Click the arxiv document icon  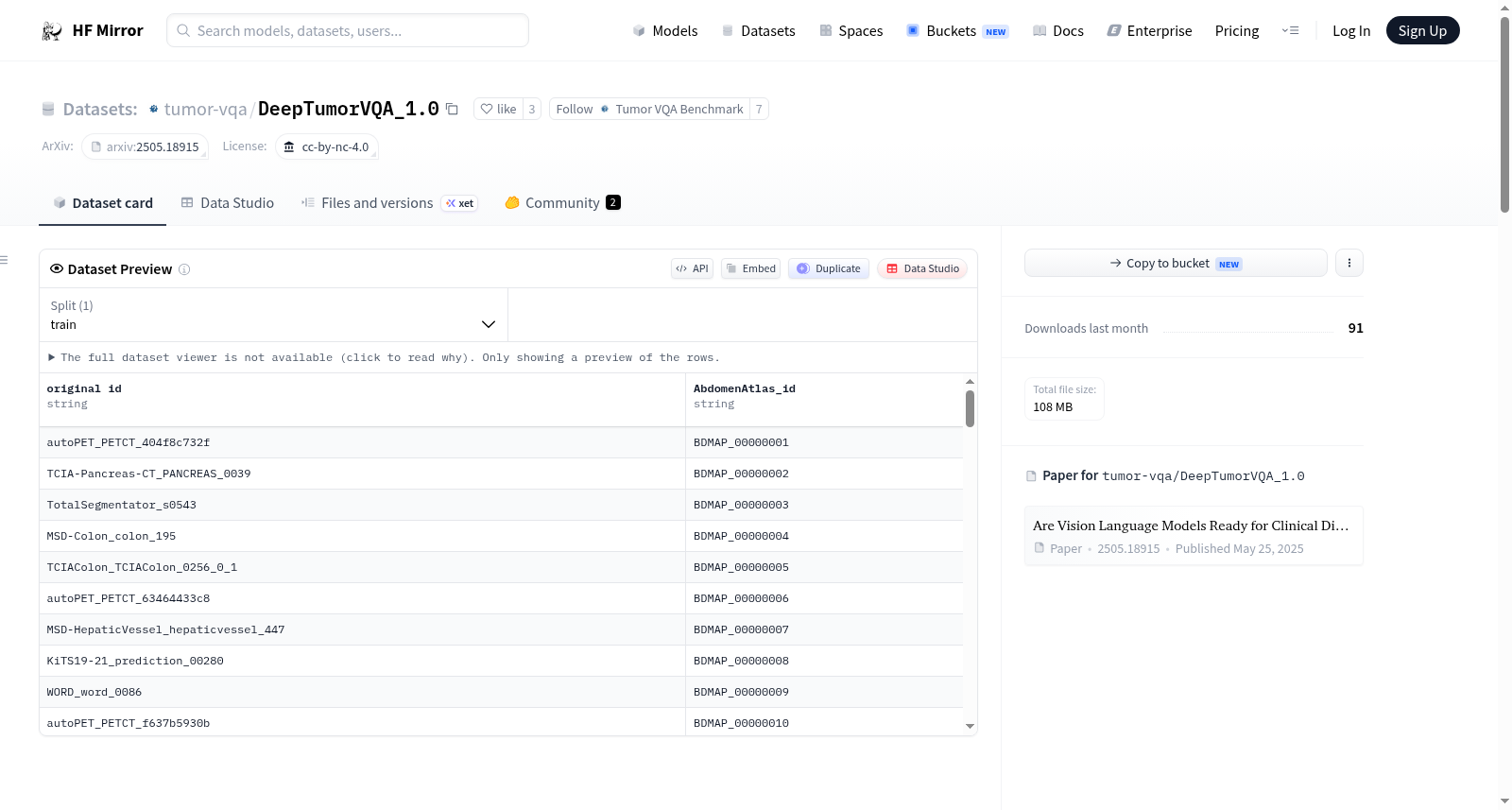pos(95,146)
